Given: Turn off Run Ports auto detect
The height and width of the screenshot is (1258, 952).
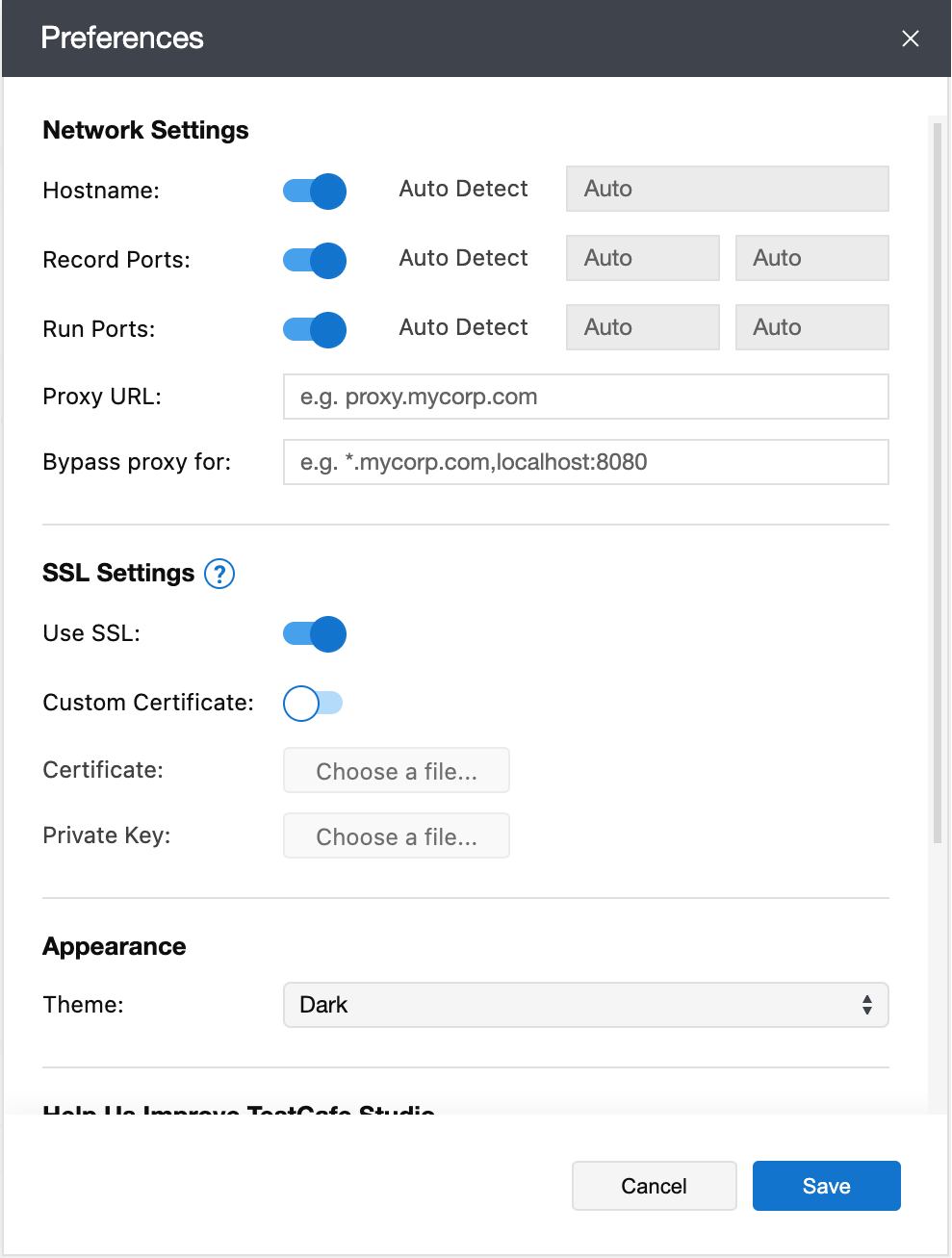Looking at the screenshot, I should [315, 329].
